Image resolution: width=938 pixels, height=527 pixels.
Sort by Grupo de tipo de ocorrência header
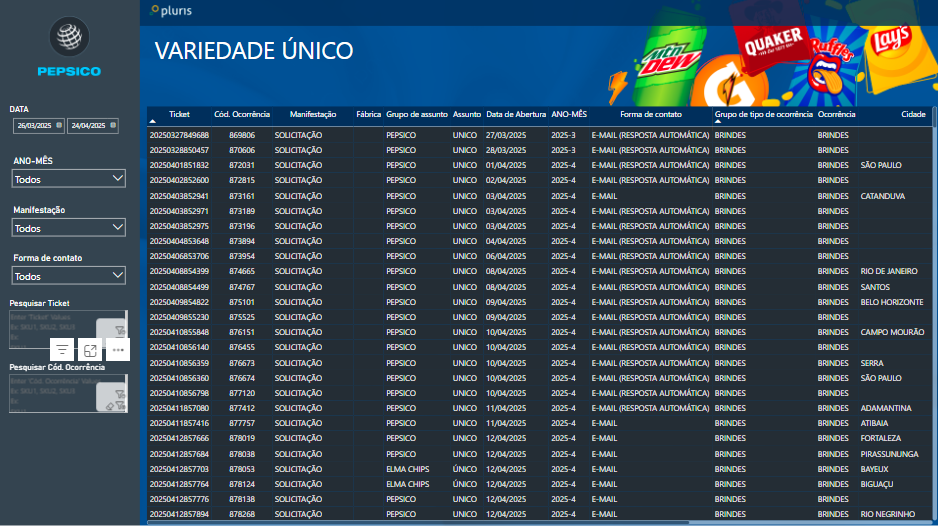[x=763, y=114]
